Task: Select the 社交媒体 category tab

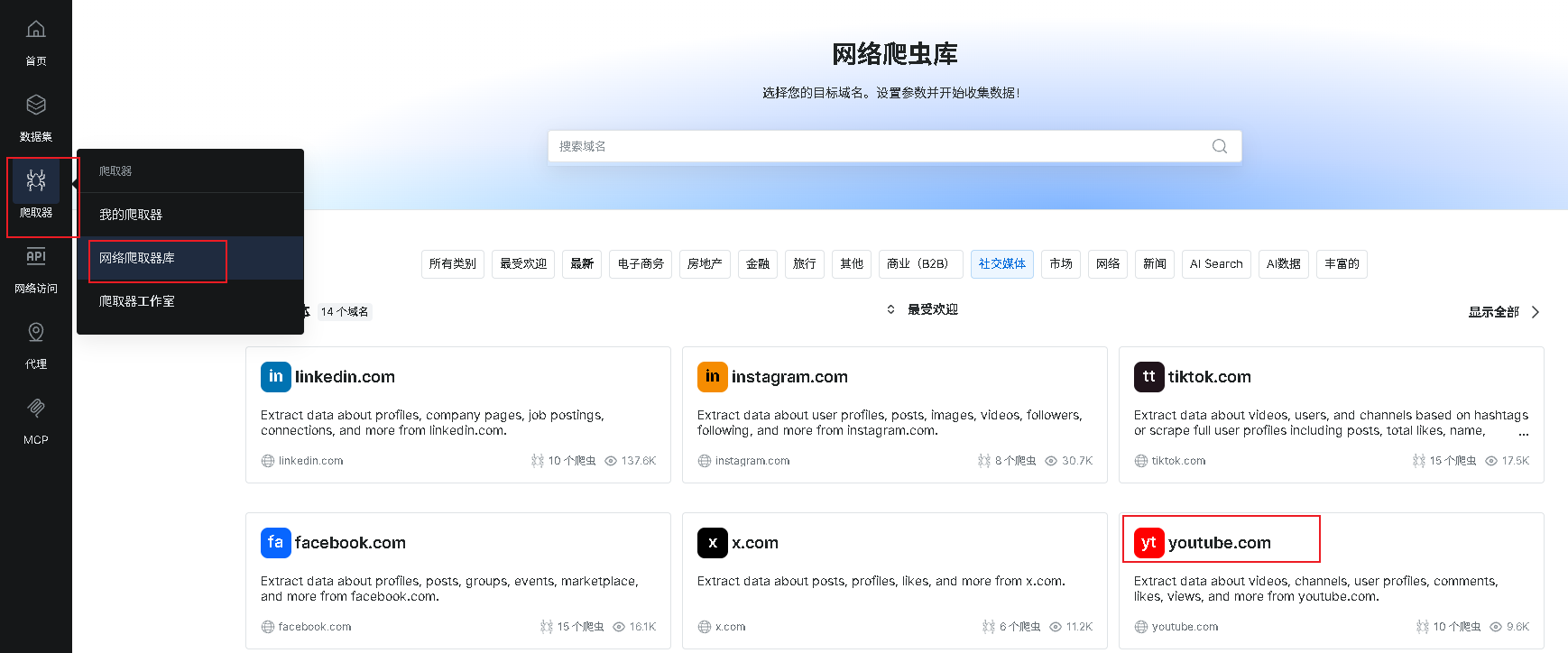Action: (1002, 264)
